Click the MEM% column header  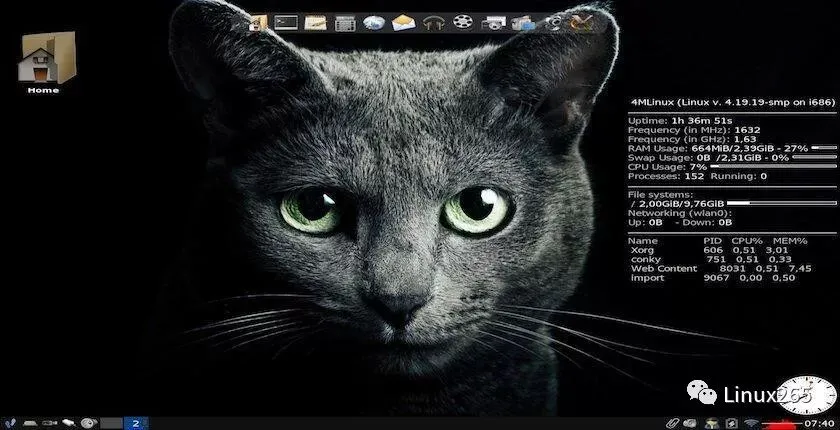790,241
